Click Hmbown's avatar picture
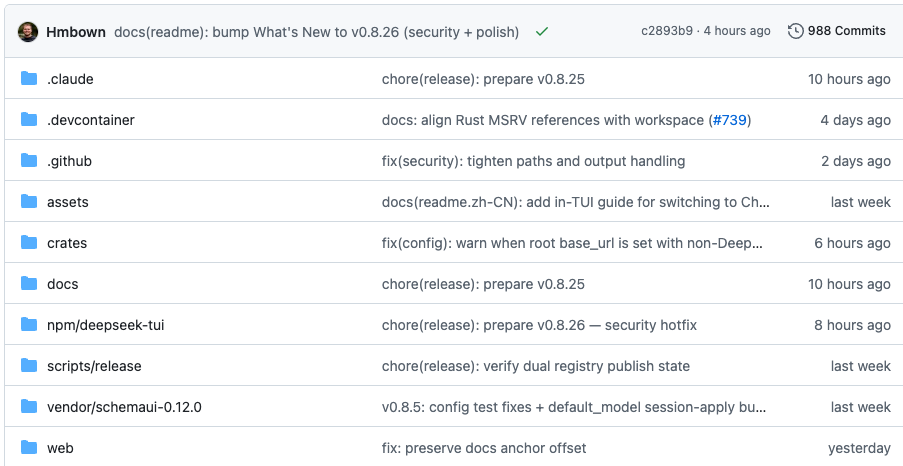Viewport: 903px width, 466px height. tap(28, 32)
